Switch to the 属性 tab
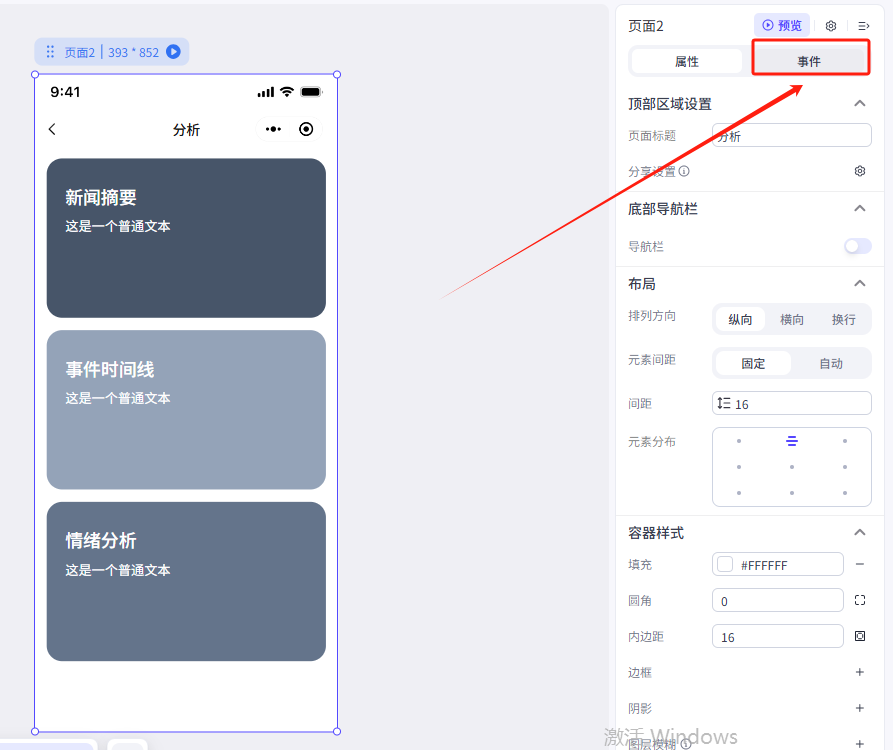 point(687,62)
